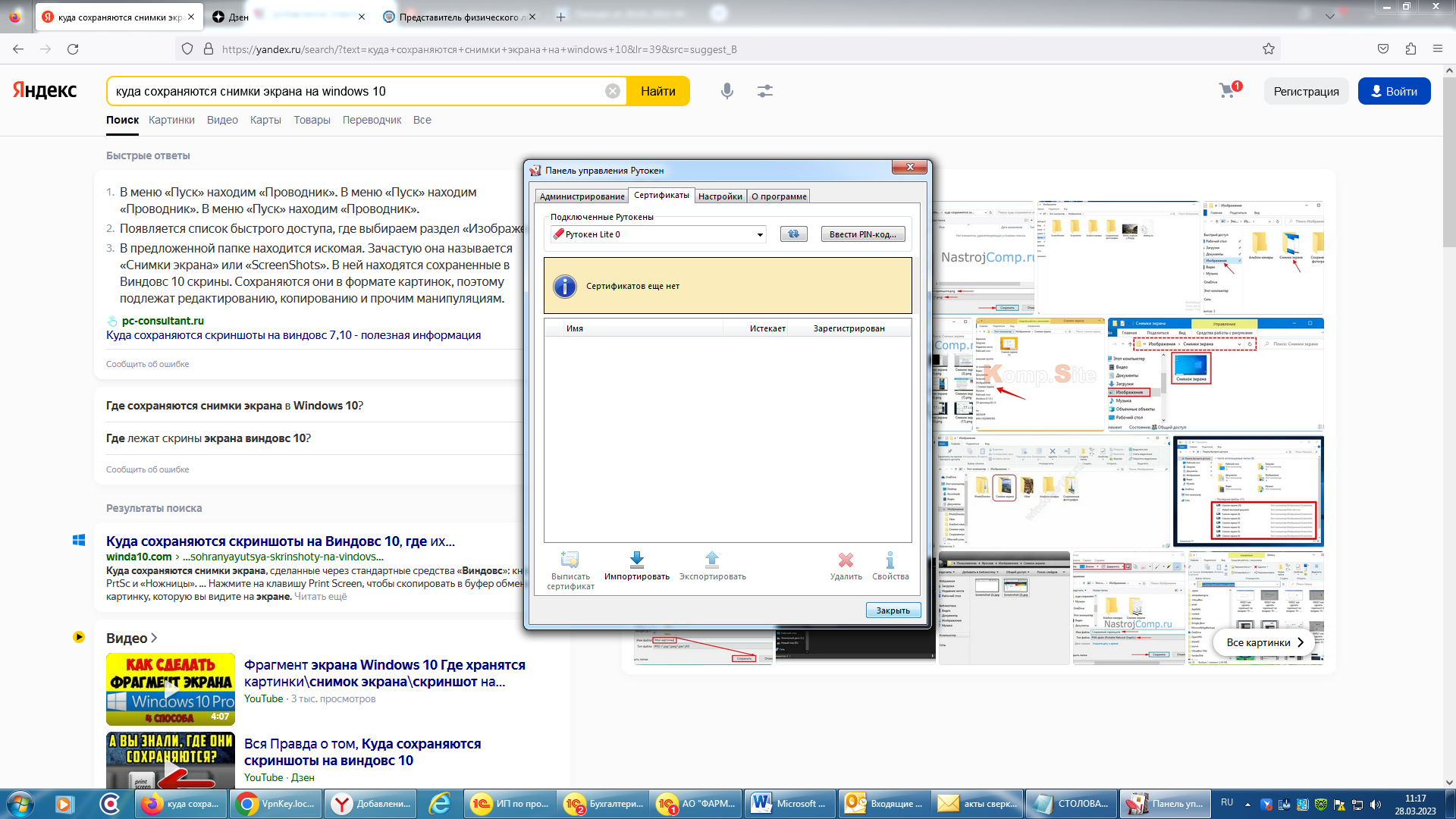
Task: Refresh the connected Rutoken list
Action: [793, 234]
